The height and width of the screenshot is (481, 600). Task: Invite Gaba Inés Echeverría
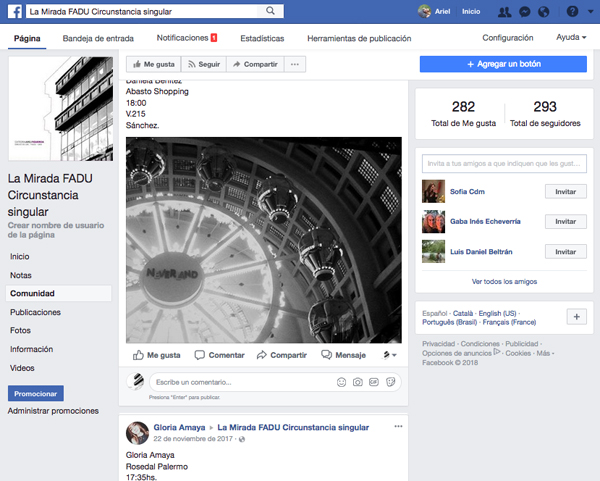(x=566, y=222)
